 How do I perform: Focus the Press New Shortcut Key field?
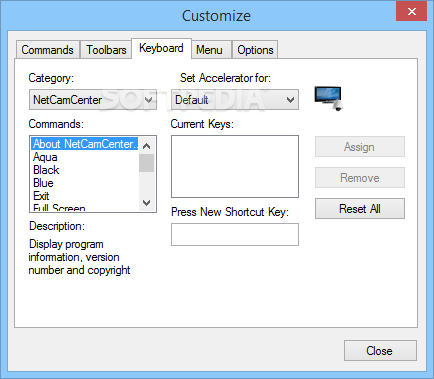coord(235,234)
